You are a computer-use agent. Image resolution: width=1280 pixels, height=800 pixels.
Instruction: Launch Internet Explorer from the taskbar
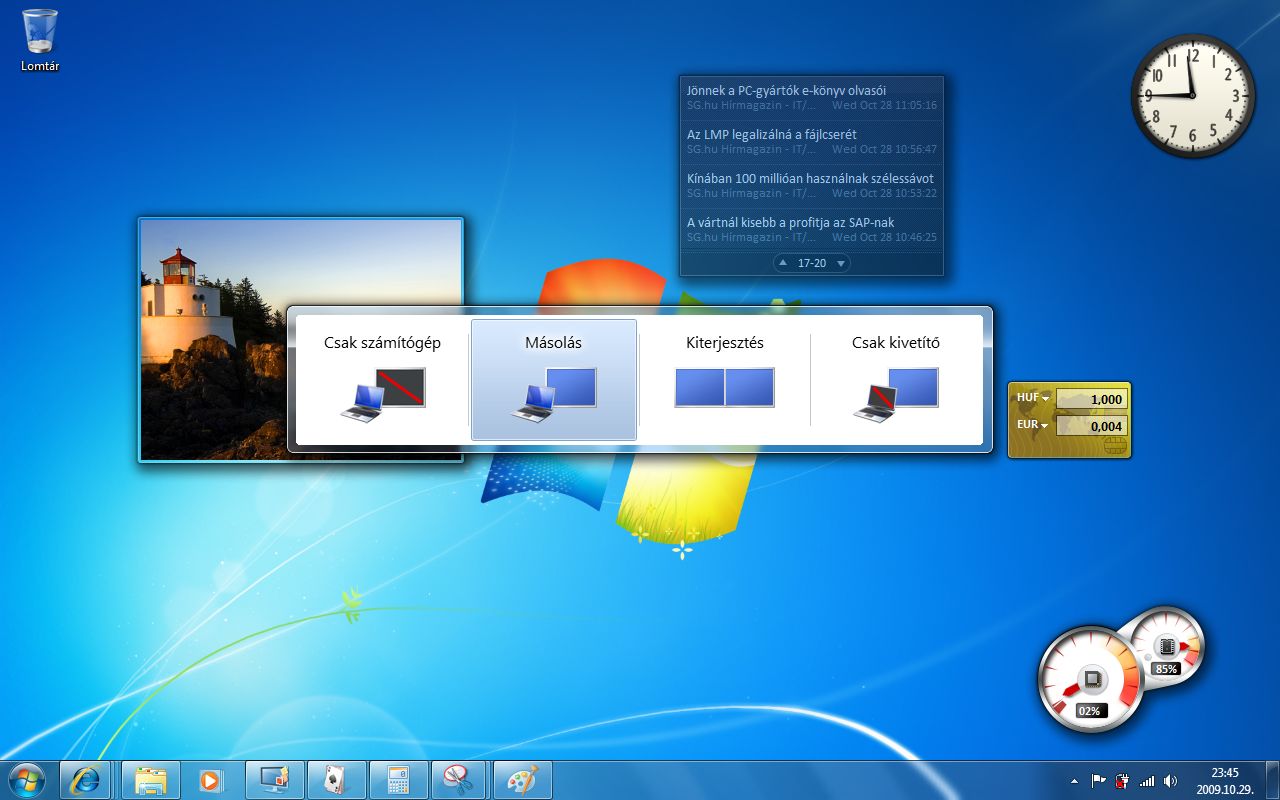(85, 779)
